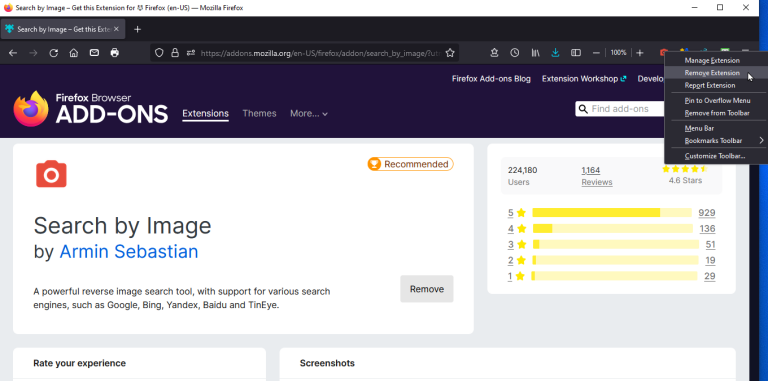The height and width of the screenshot is (381, 768).
Task: Switch to the Themes section
Action: tap(259, 113)
